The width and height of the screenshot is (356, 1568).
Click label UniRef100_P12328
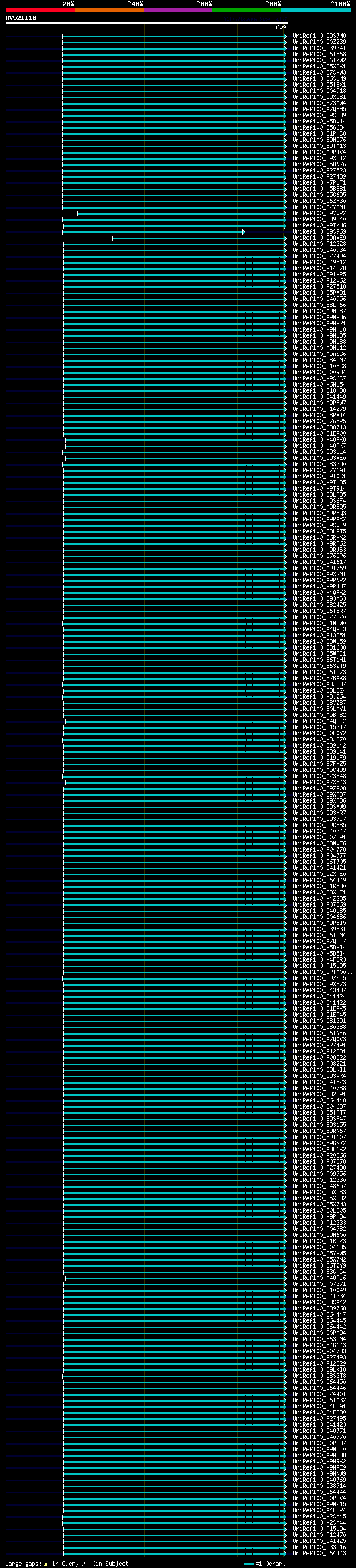pos(319,244)
